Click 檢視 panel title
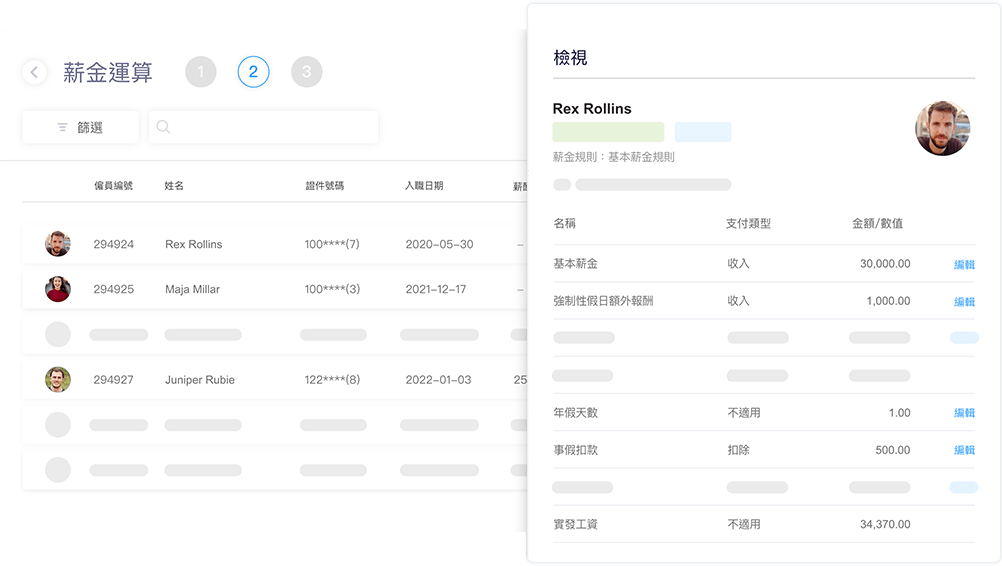The height and width of the screenshot is (566, 1002). click(x=570, y=58)
